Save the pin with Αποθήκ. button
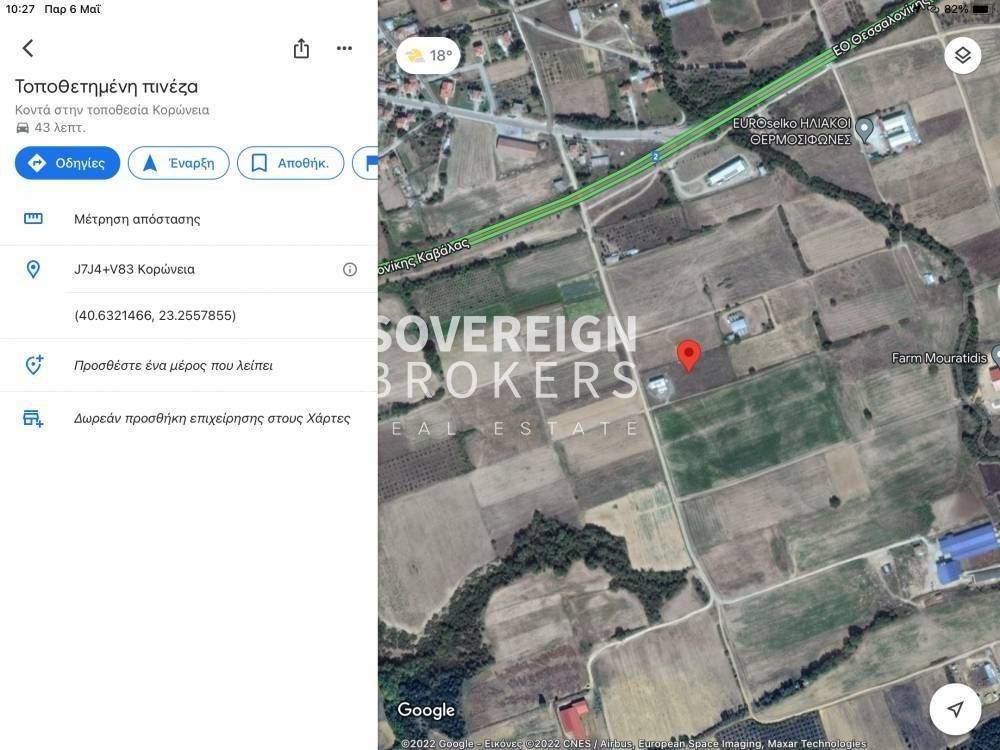 pos(291,163)
